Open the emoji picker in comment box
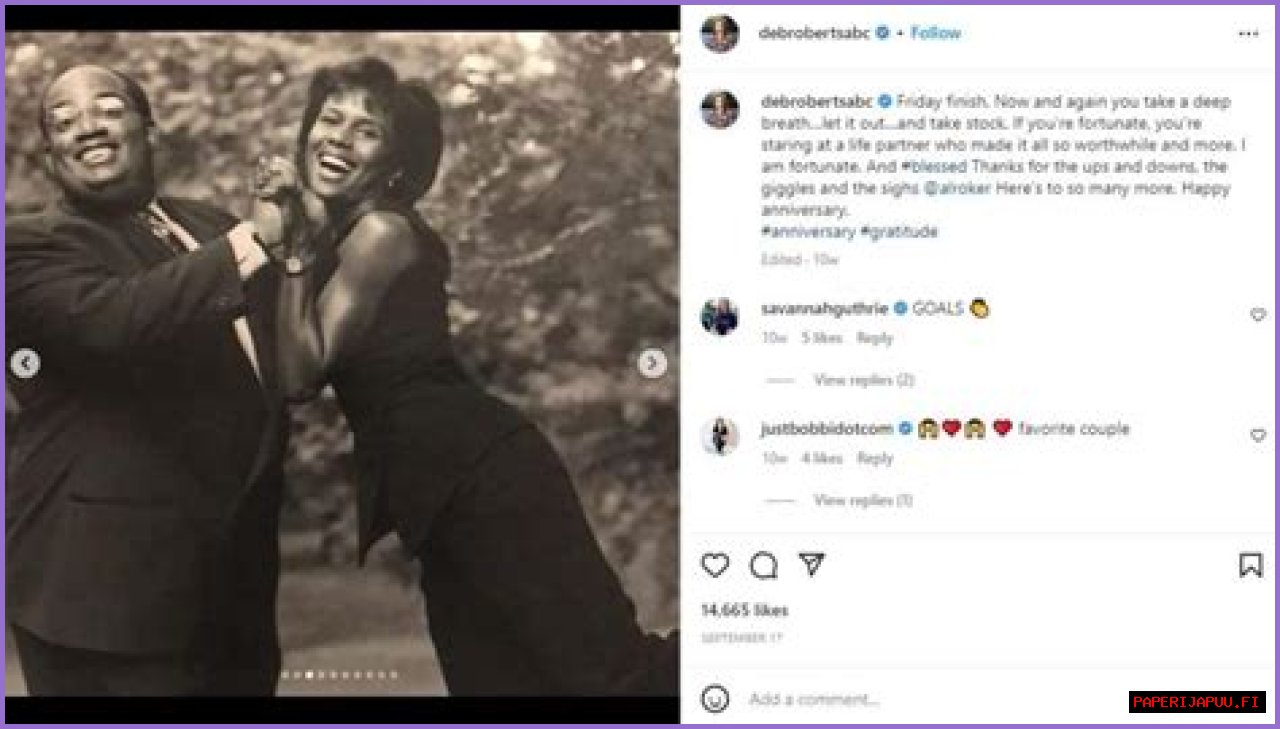The height and width of the screenshot is (729, 1280). pyautogui.click(x=715, y=699)
